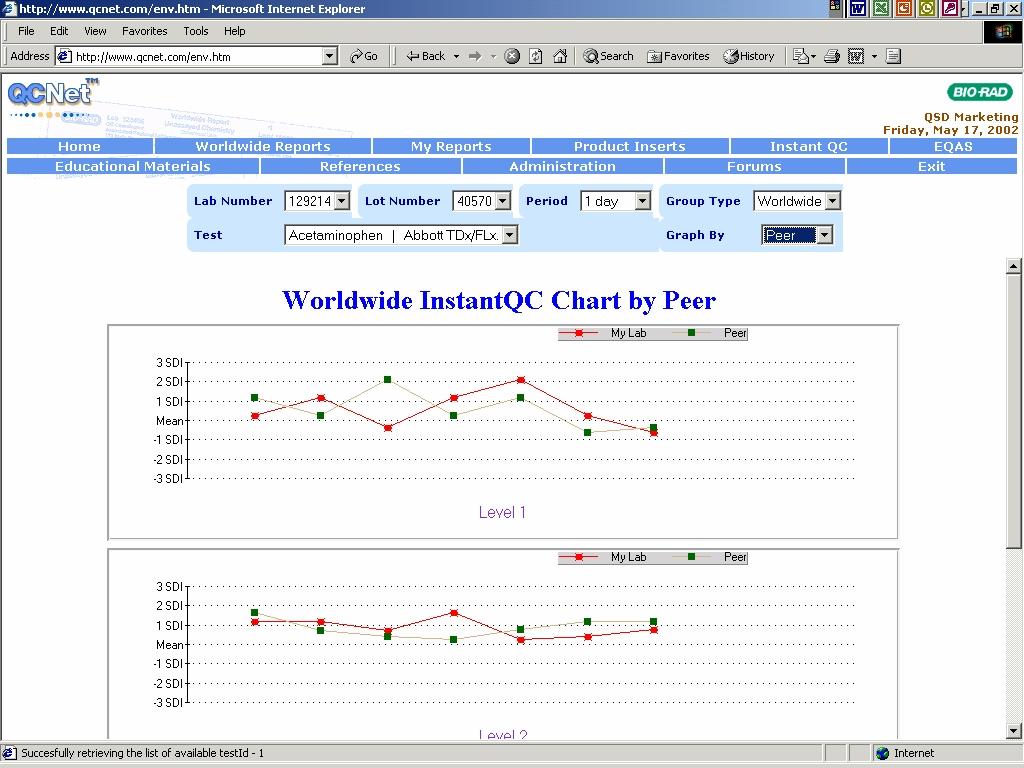
Task: Open the View menu
Action: (x=95, y=31)
